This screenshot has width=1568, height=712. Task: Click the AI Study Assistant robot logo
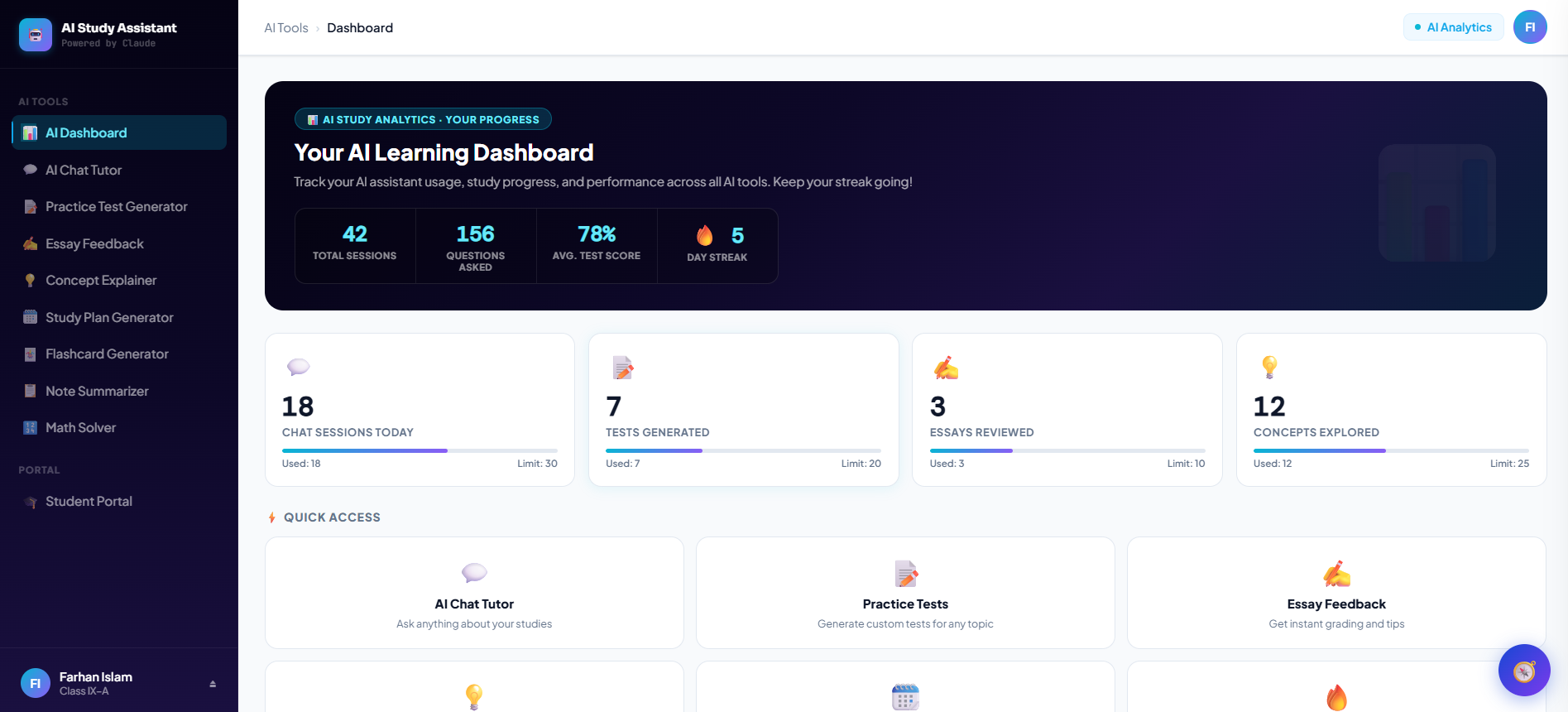[36, 35]
